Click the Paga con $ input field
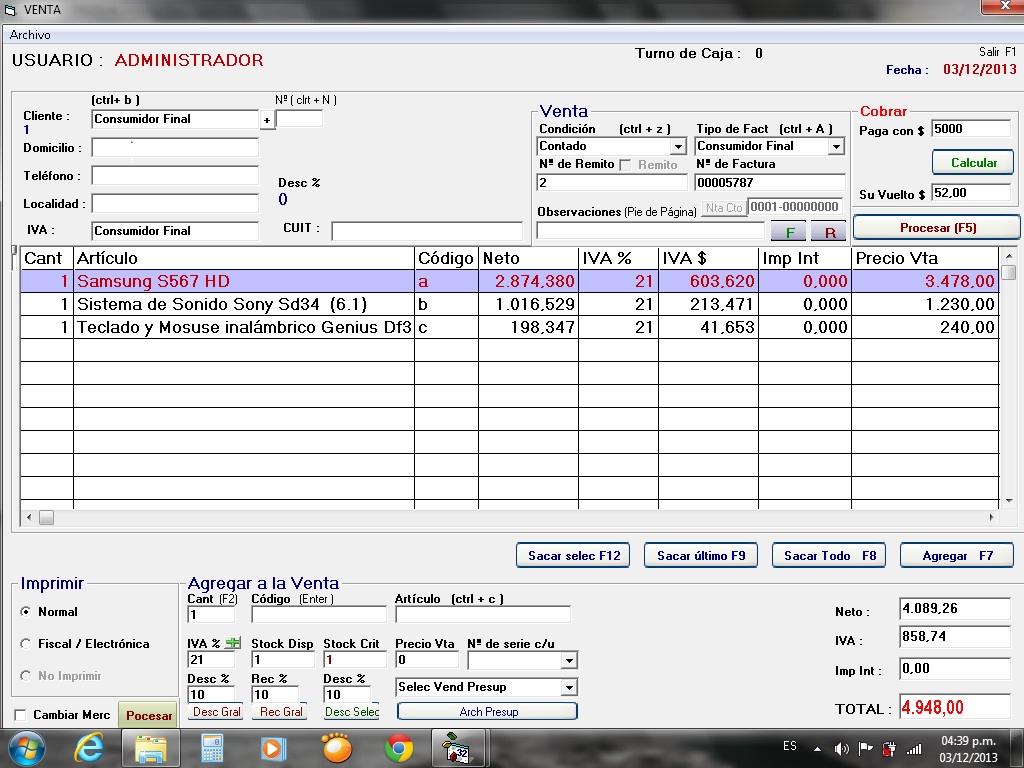Image resolution: width=1024 pixels, height=768 pixels. click(971, 129)
